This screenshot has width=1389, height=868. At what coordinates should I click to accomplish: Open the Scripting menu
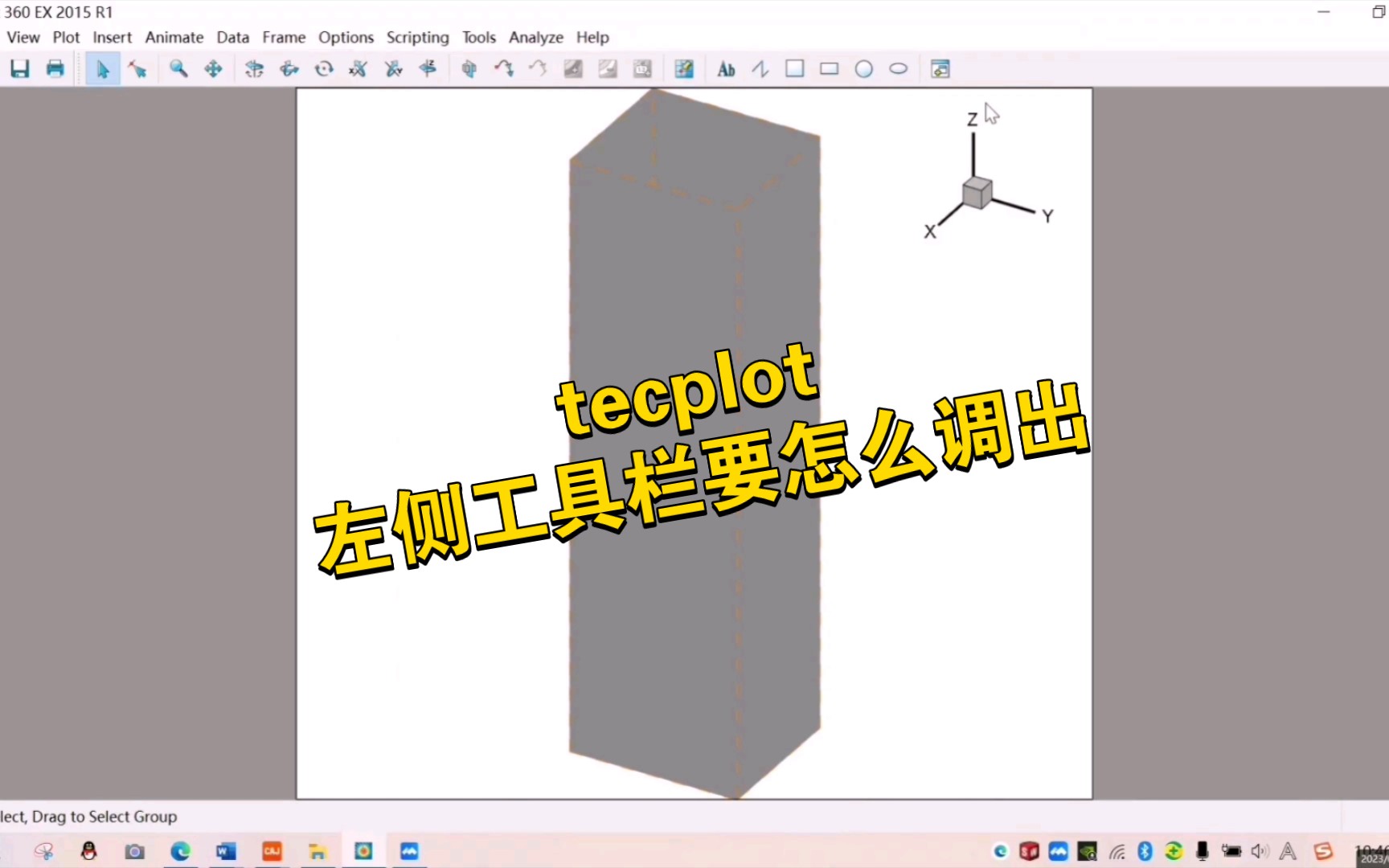(418, 38)
